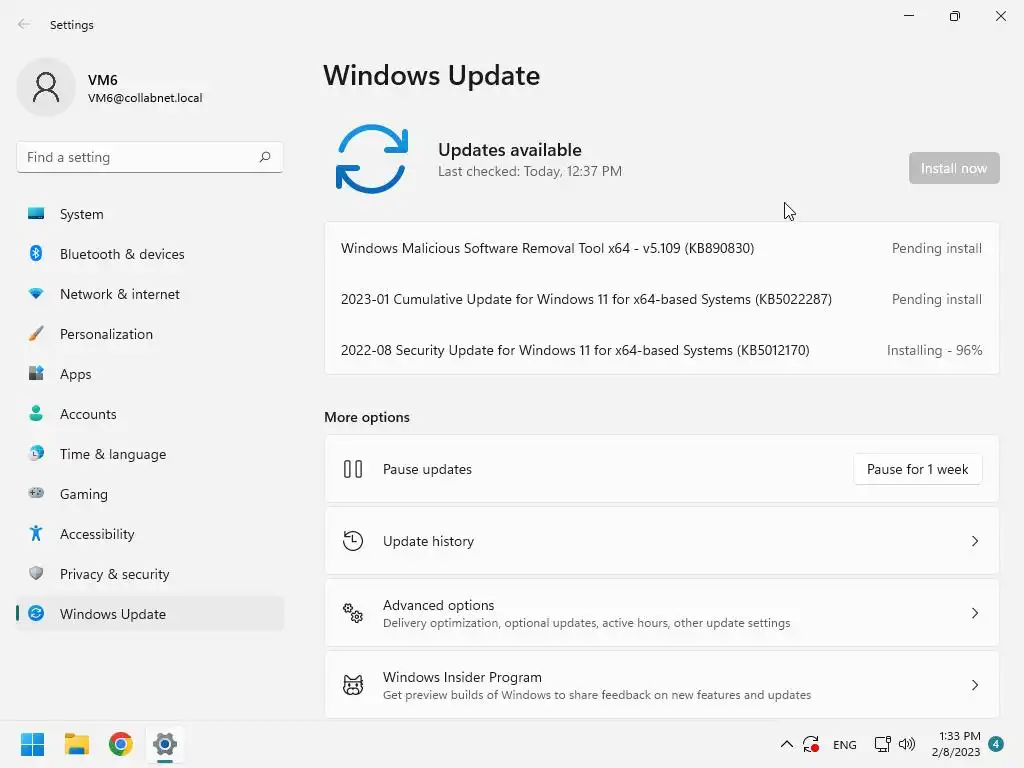The height and width of the screenshot is (768, 1024).
Task: Expand Update history chevron arrow
Action: pyautogui.click(x=974, y=541)
